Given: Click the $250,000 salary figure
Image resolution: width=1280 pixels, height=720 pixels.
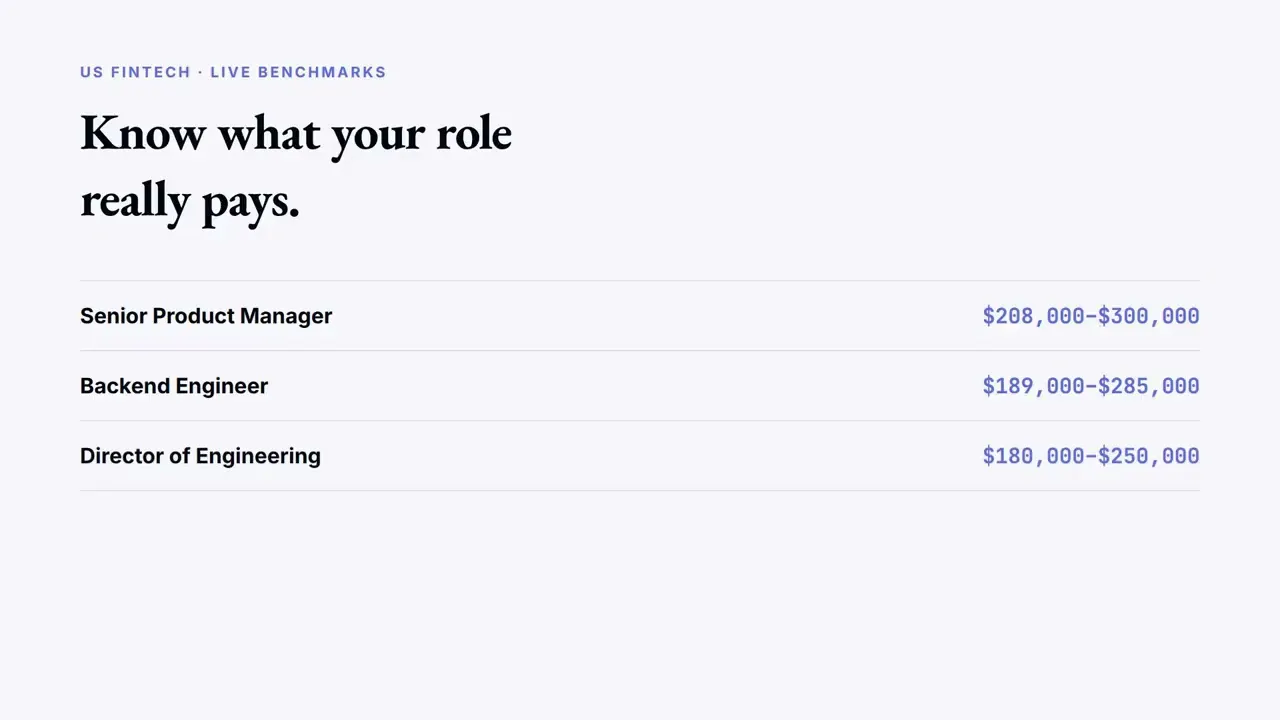Looking at the screenshot, I should 1149,456.
